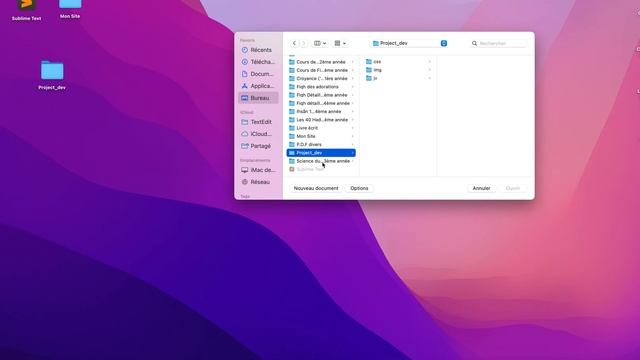Go back with the left chevron
The height and width of the screenshot is (360, 640).
[294, 43]
